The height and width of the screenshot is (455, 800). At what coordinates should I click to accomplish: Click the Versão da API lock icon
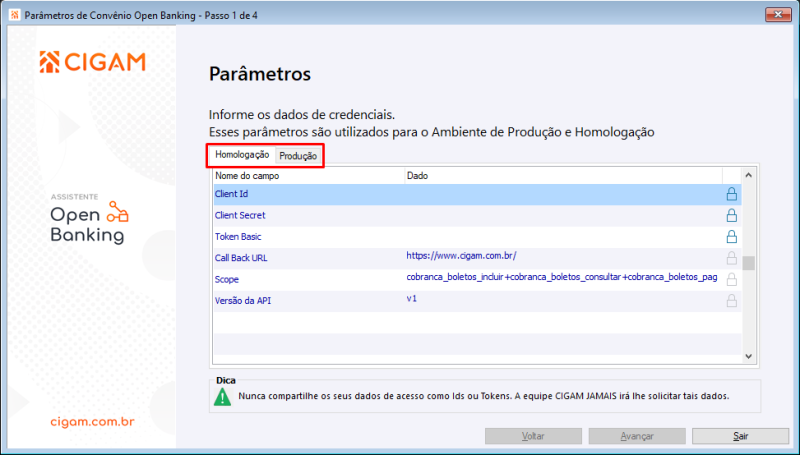tap(732, 301)
